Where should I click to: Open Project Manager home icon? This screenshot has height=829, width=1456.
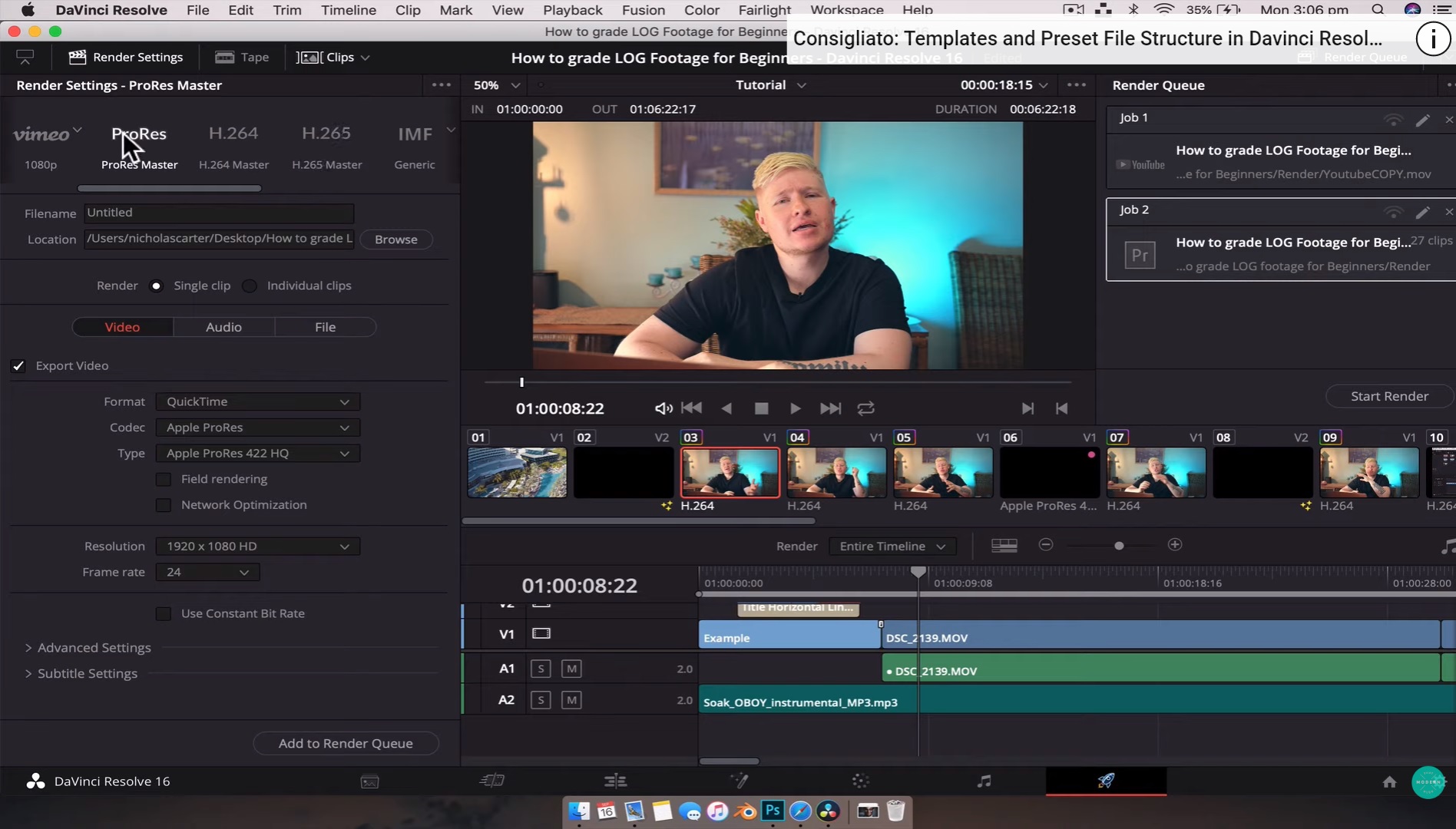tap(1389, 781)
